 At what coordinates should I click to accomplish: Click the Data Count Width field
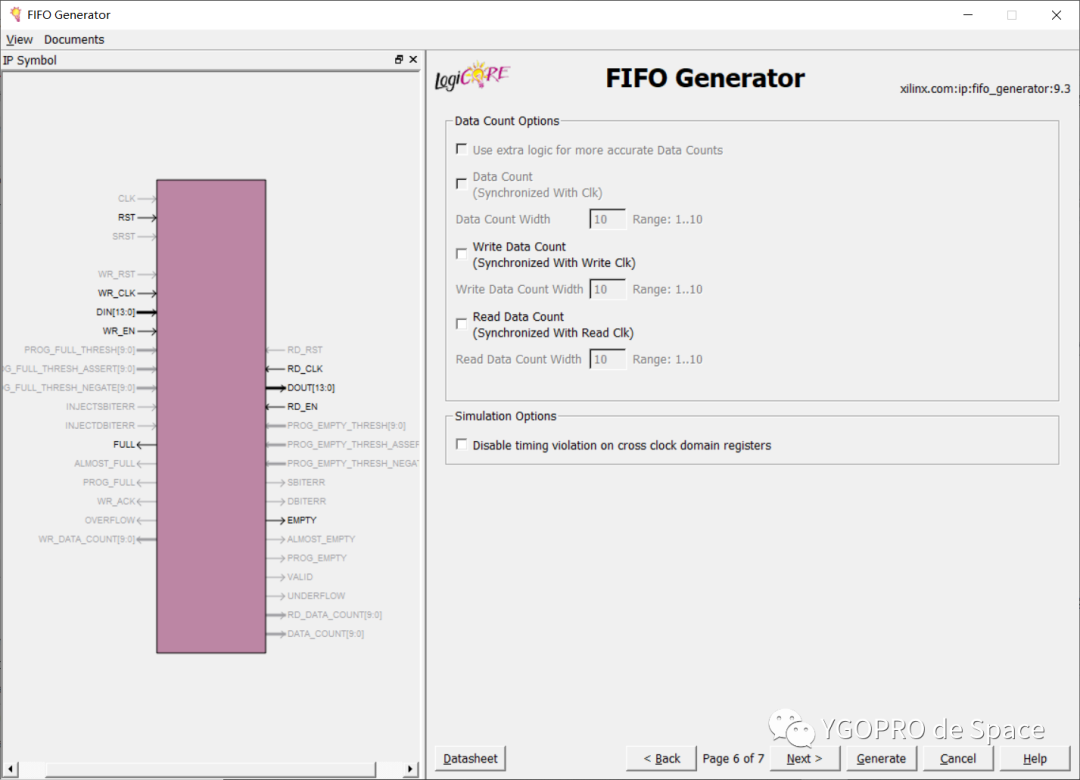608,219
